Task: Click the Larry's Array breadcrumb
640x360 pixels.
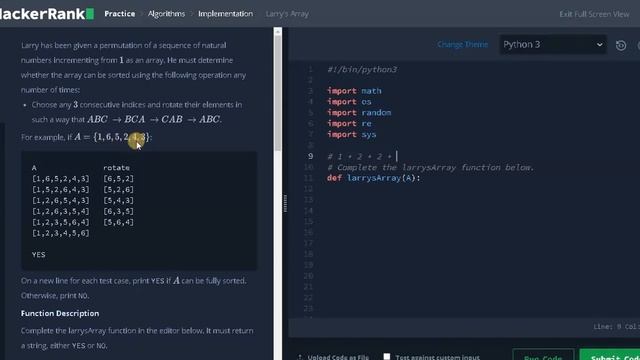Action: [287, 14]
